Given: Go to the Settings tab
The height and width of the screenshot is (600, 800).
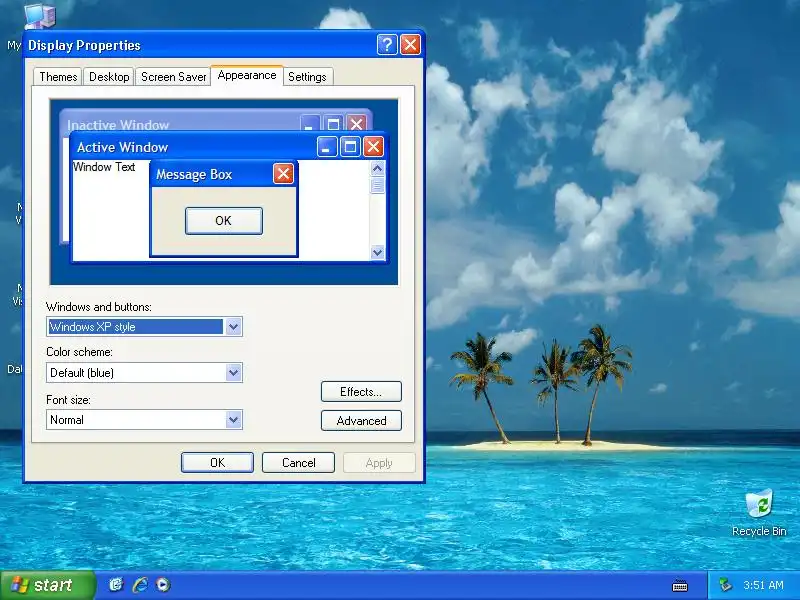Looking at the screenshot, I should pos(307,77).
